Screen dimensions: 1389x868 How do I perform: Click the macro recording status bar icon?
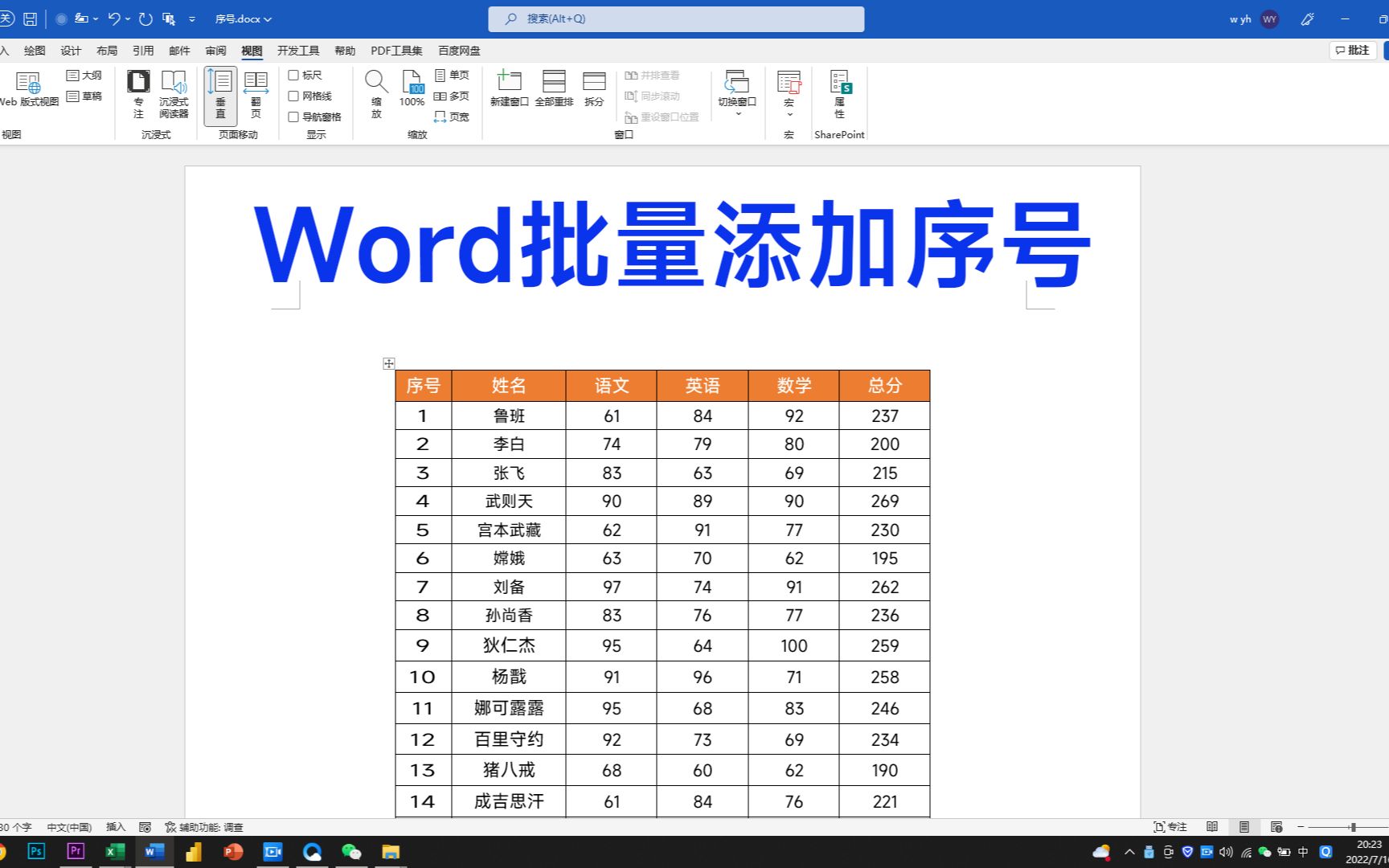(x=145, y=827)
